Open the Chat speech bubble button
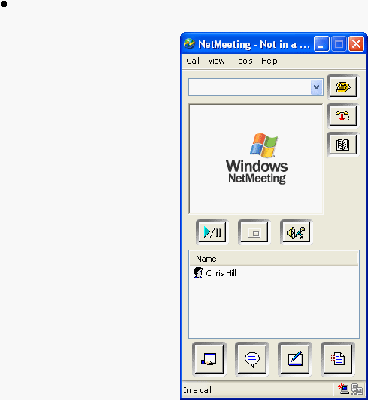 [252, 359]
